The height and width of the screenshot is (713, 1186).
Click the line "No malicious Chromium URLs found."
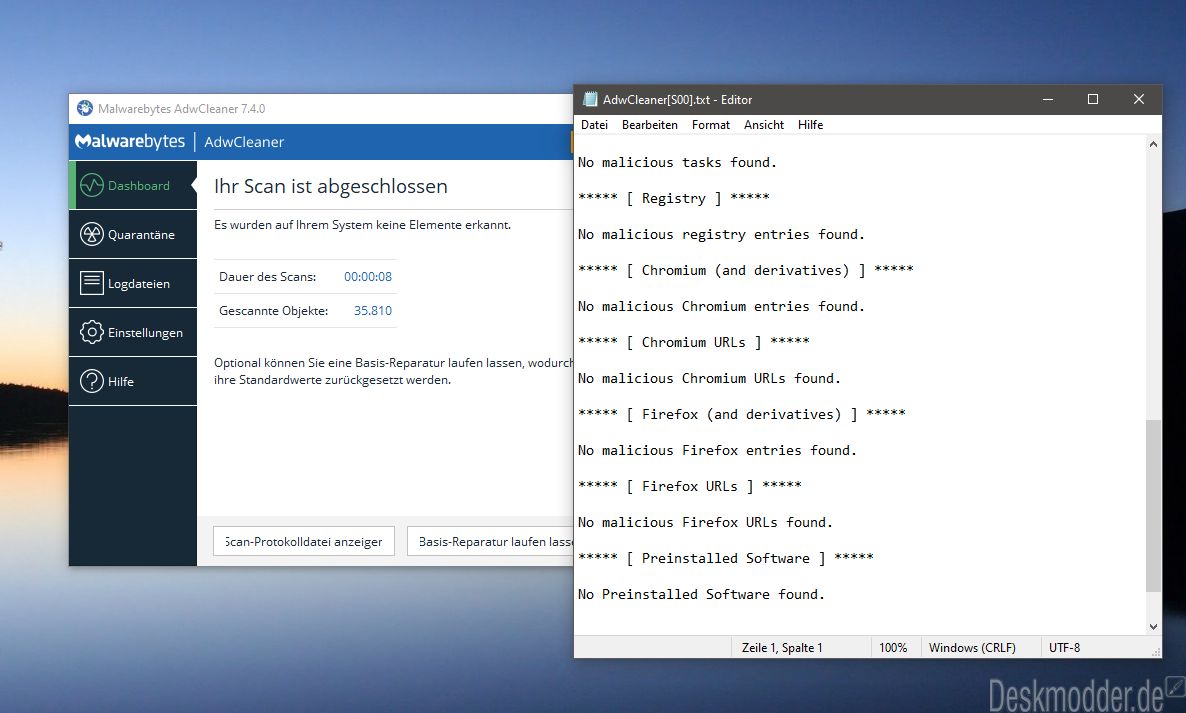point(709,378)
